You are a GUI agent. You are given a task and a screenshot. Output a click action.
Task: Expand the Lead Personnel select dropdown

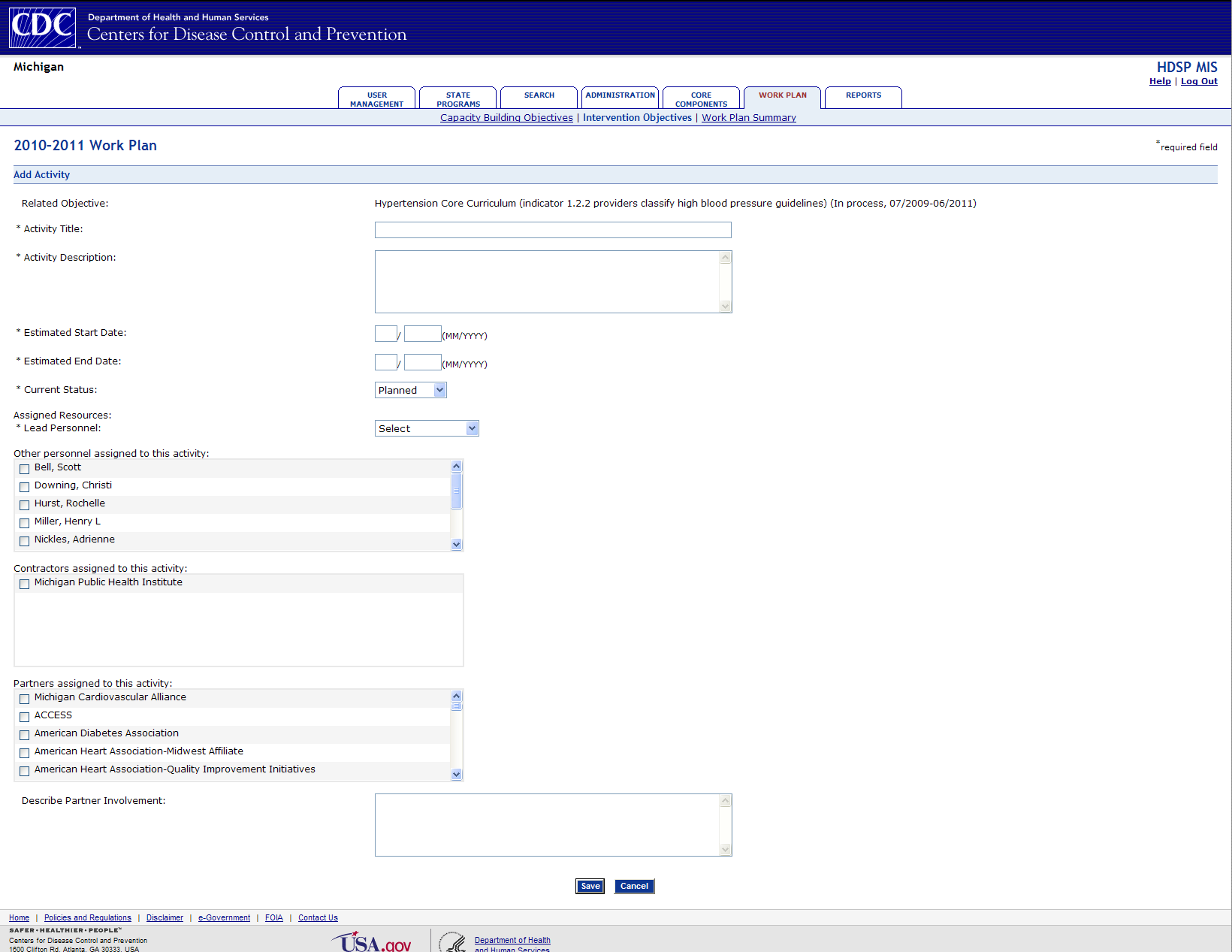426,428
